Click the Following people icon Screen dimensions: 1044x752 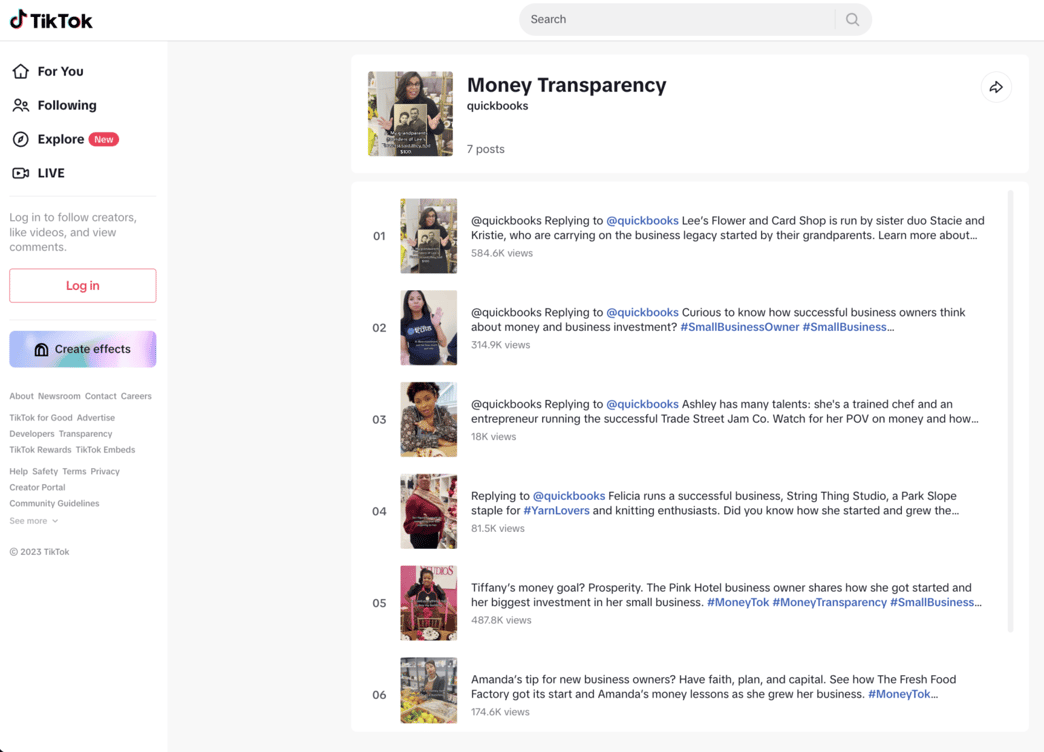point(21,105)
